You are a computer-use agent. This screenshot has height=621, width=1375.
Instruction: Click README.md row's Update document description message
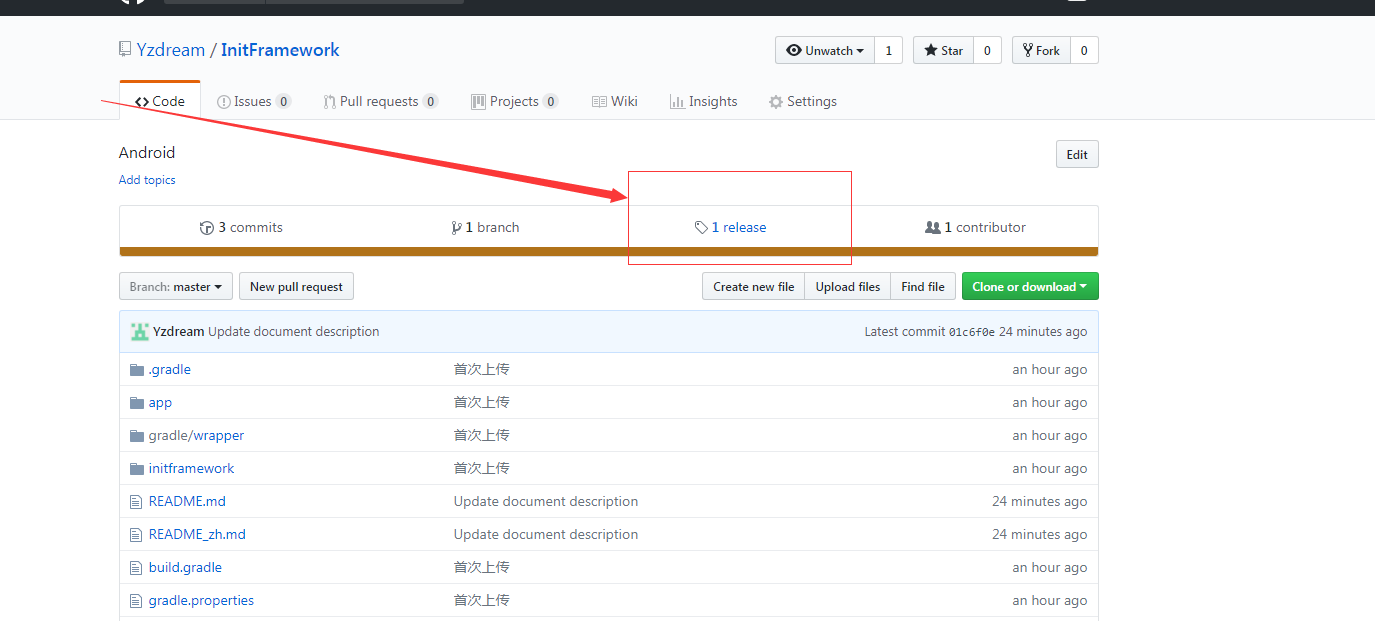(x=546, y=502)
